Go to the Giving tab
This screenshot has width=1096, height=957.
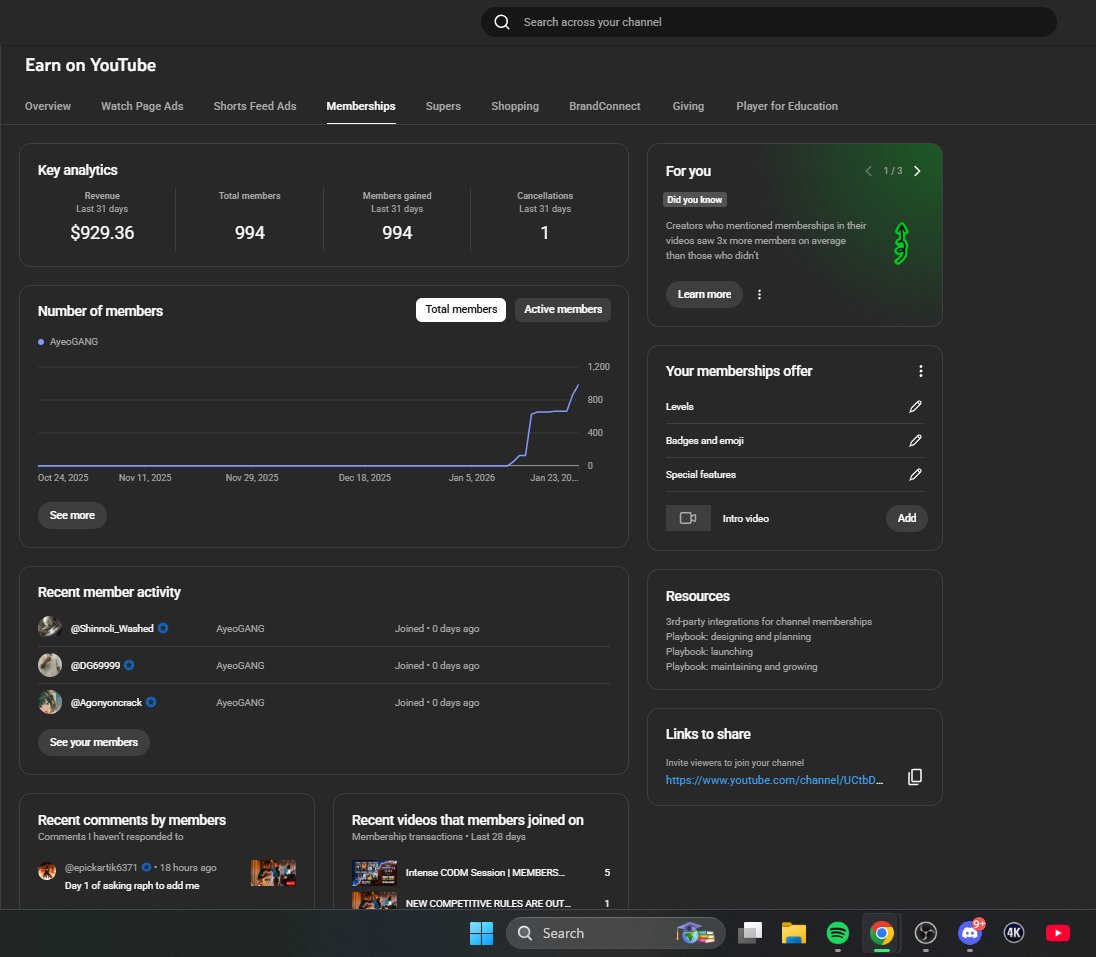pos(688,106)
